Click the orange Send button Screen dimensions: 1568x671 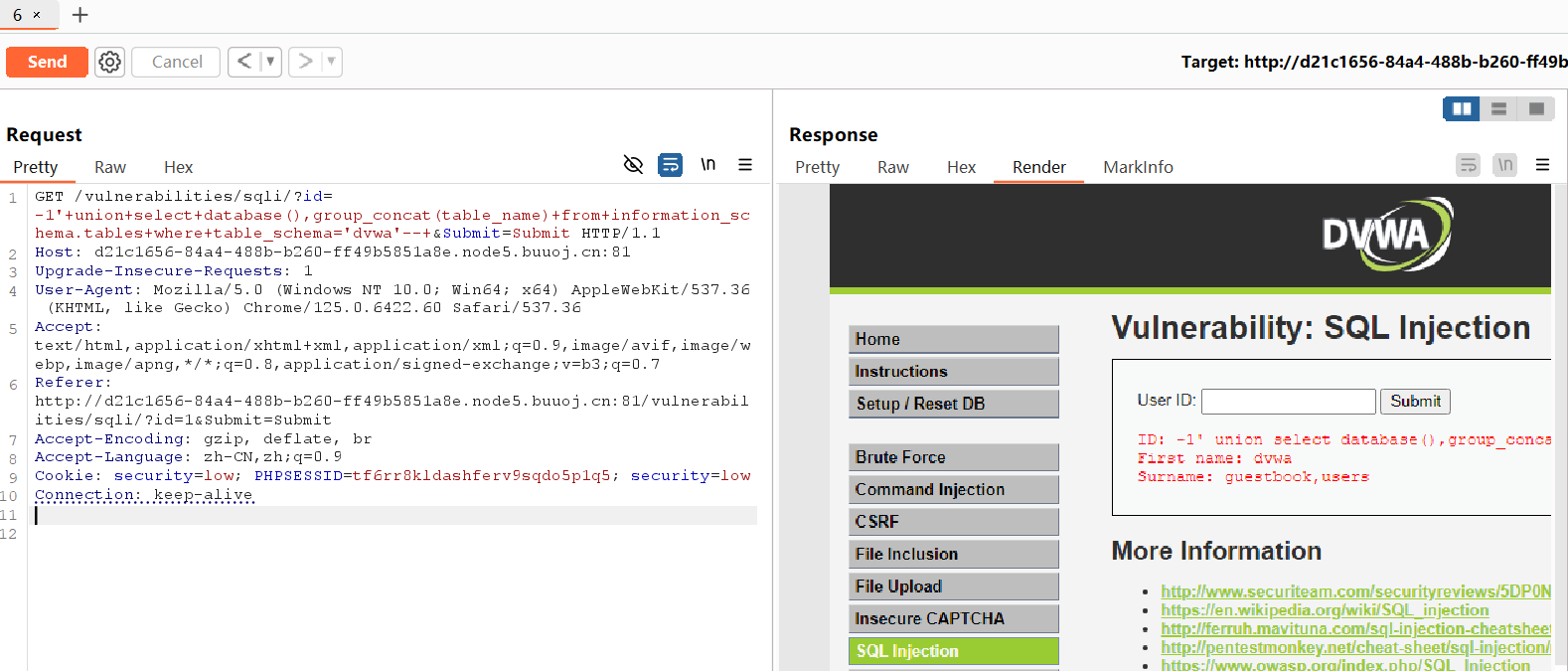(47, 62)
